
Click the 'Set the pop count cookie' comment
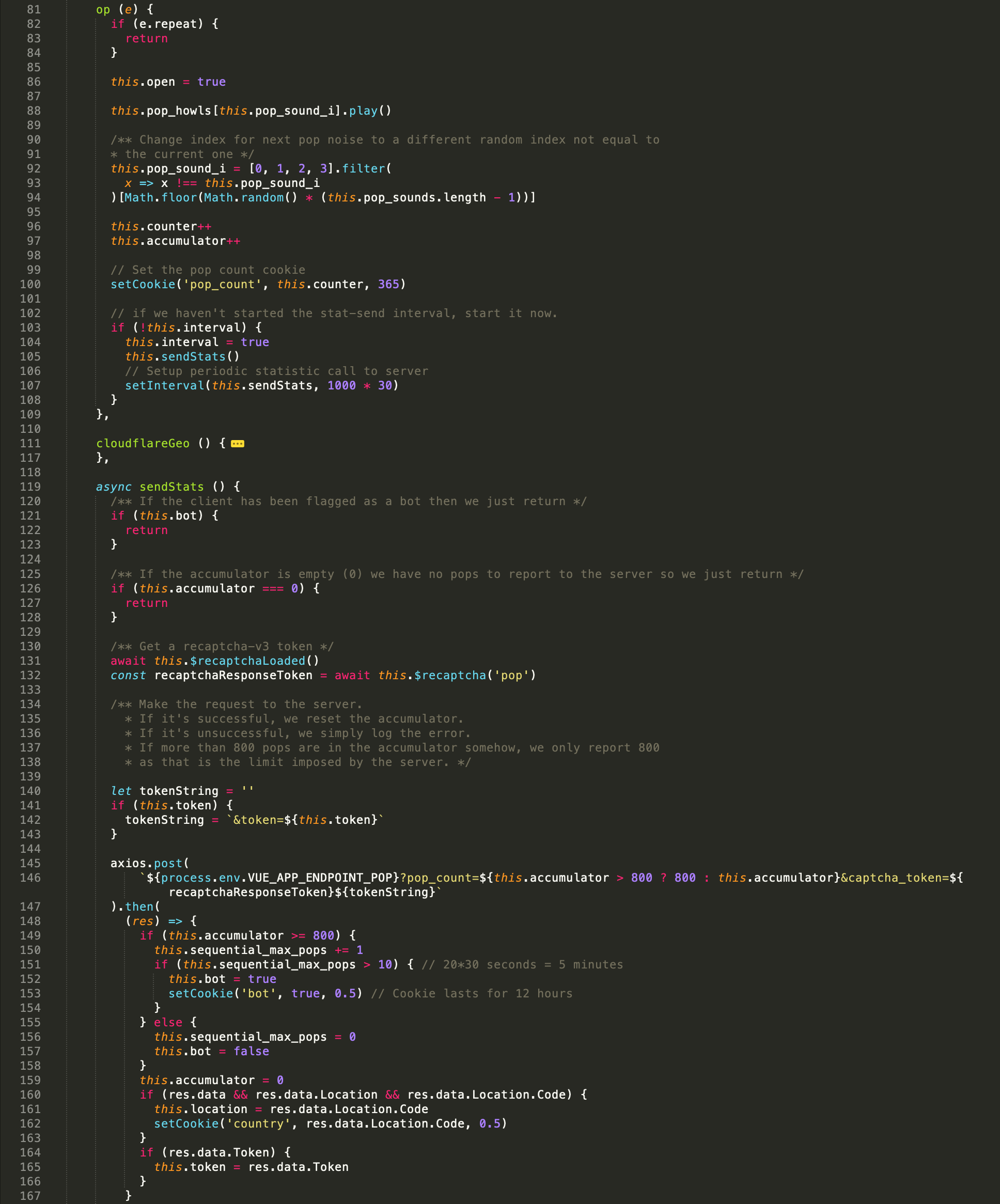[x=208, y=270]
